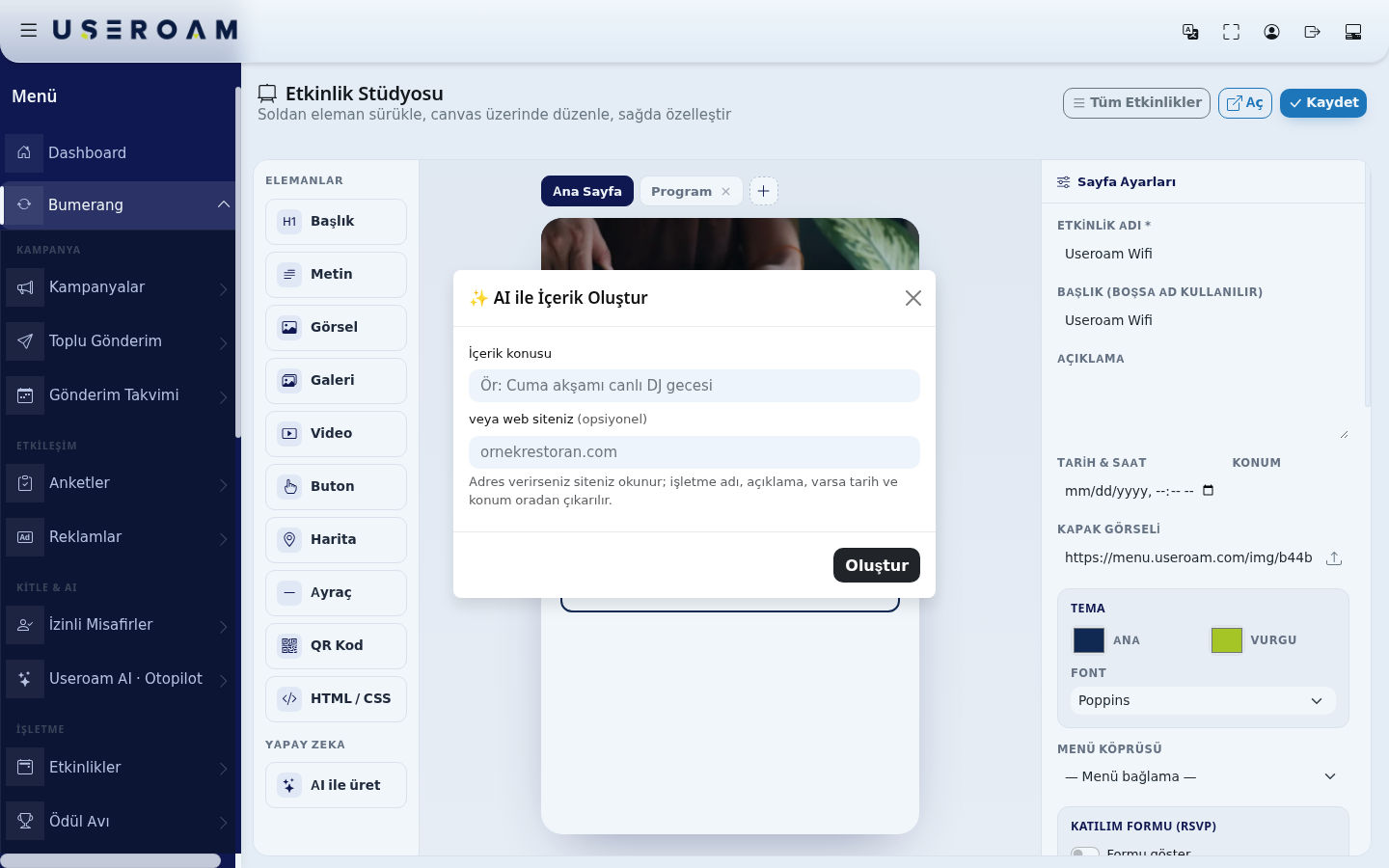This screenshot has height=868, width=1389.
Task: Open the Poppins font dropdown
Action: 1203,701
